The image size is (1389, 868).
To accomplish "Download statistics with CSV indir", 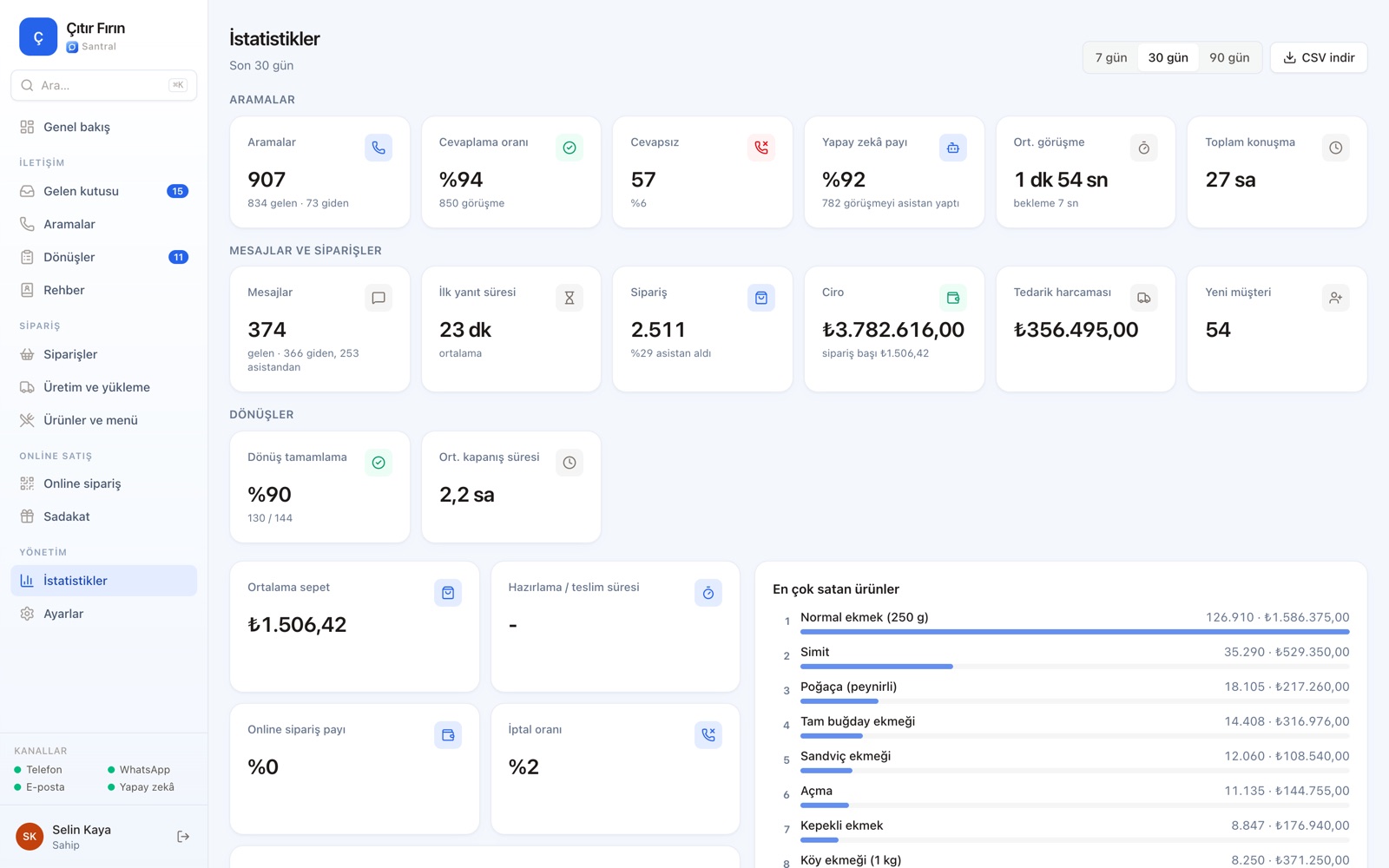I will pyautogui.click(x=1319, y=57).
